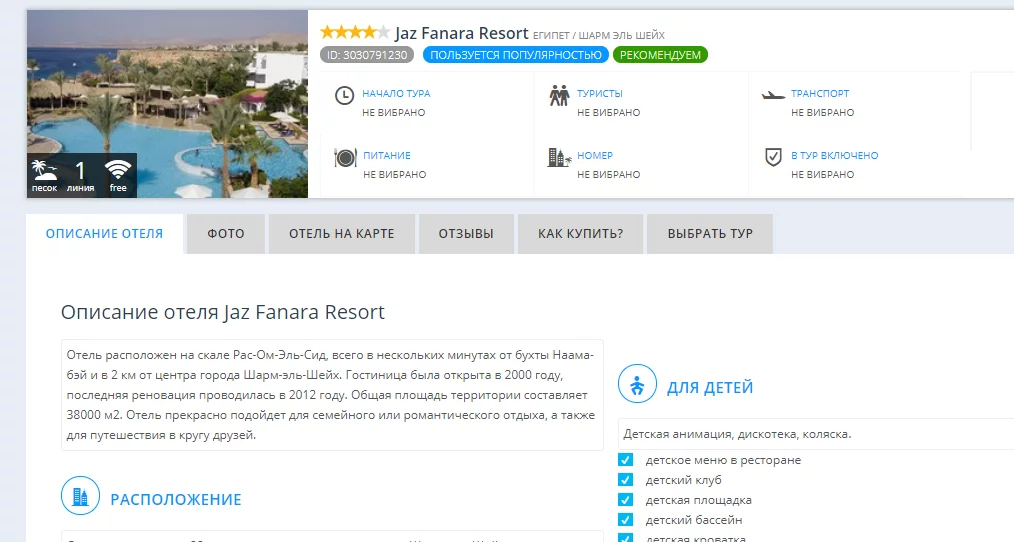Click the hotel description paragraph box
Viewport: 1014px width, 542px height.
(332, 395)
